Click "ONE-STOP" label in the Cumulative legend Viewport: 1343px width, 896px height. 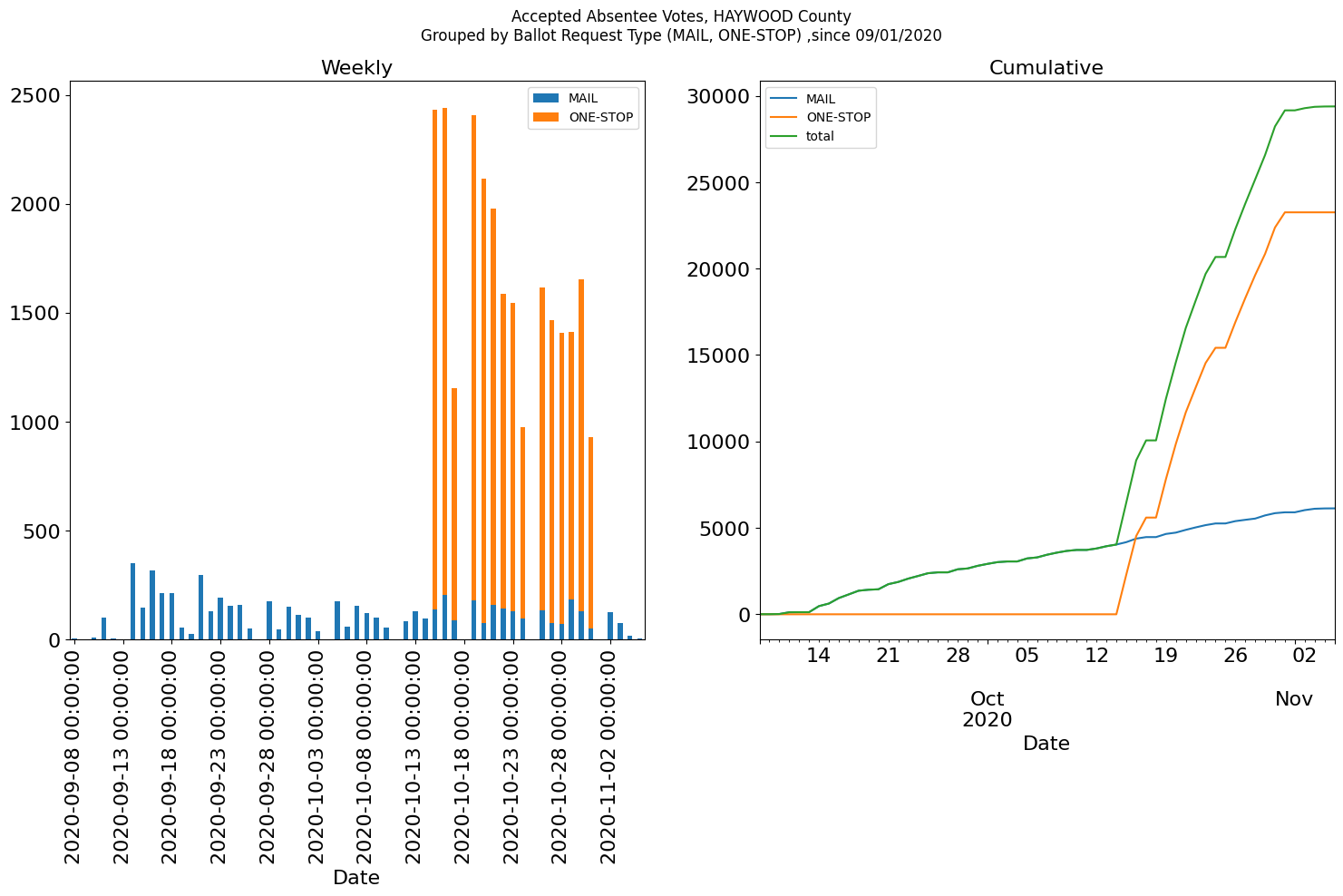tap(838, 118)
